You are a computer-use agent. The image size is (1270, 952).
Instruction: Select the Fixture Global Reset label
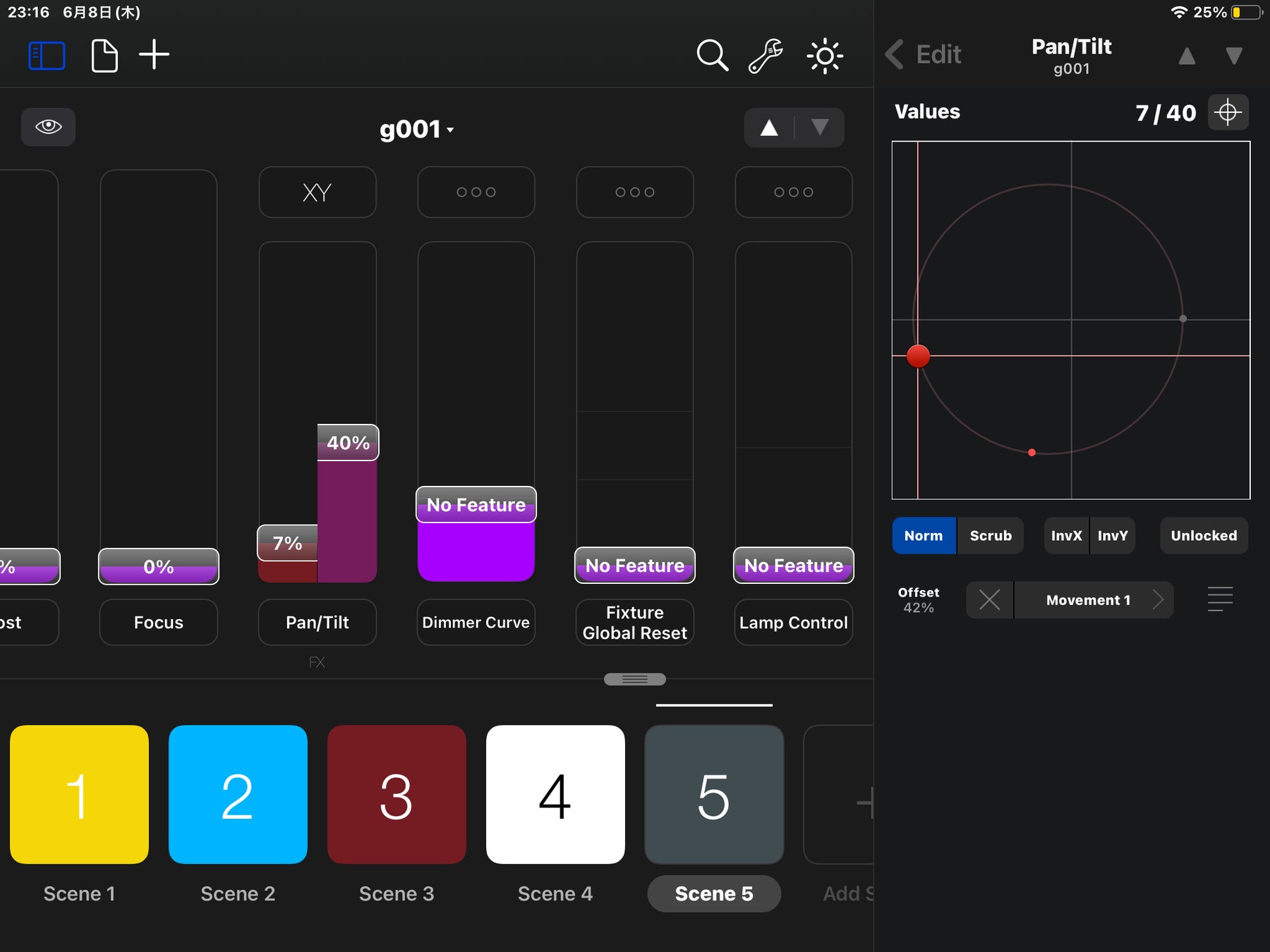[635, 622]
